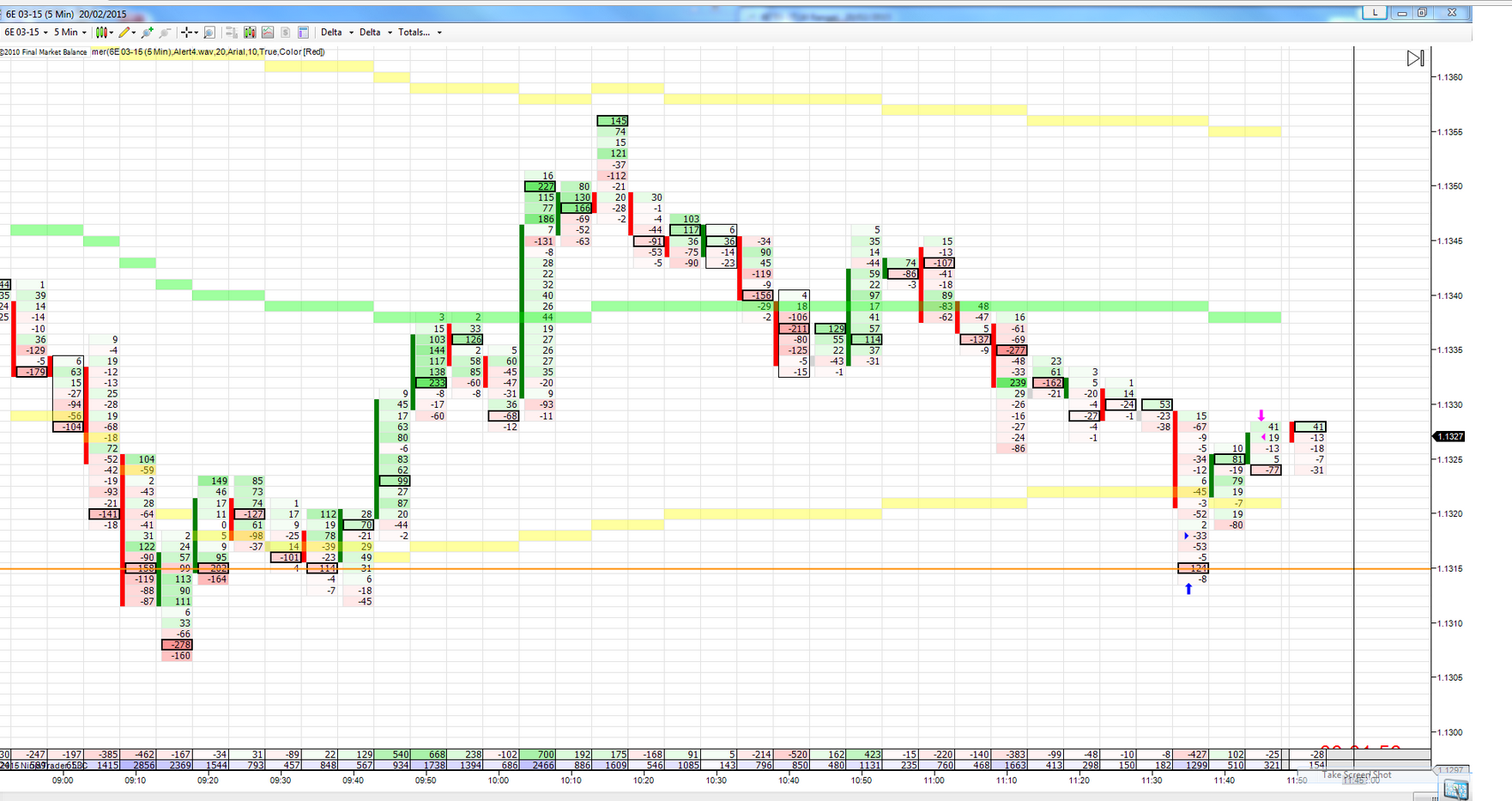Click the line chart panel icon
This screenshot has height=801, width=1512.
[x=268, y=33]
